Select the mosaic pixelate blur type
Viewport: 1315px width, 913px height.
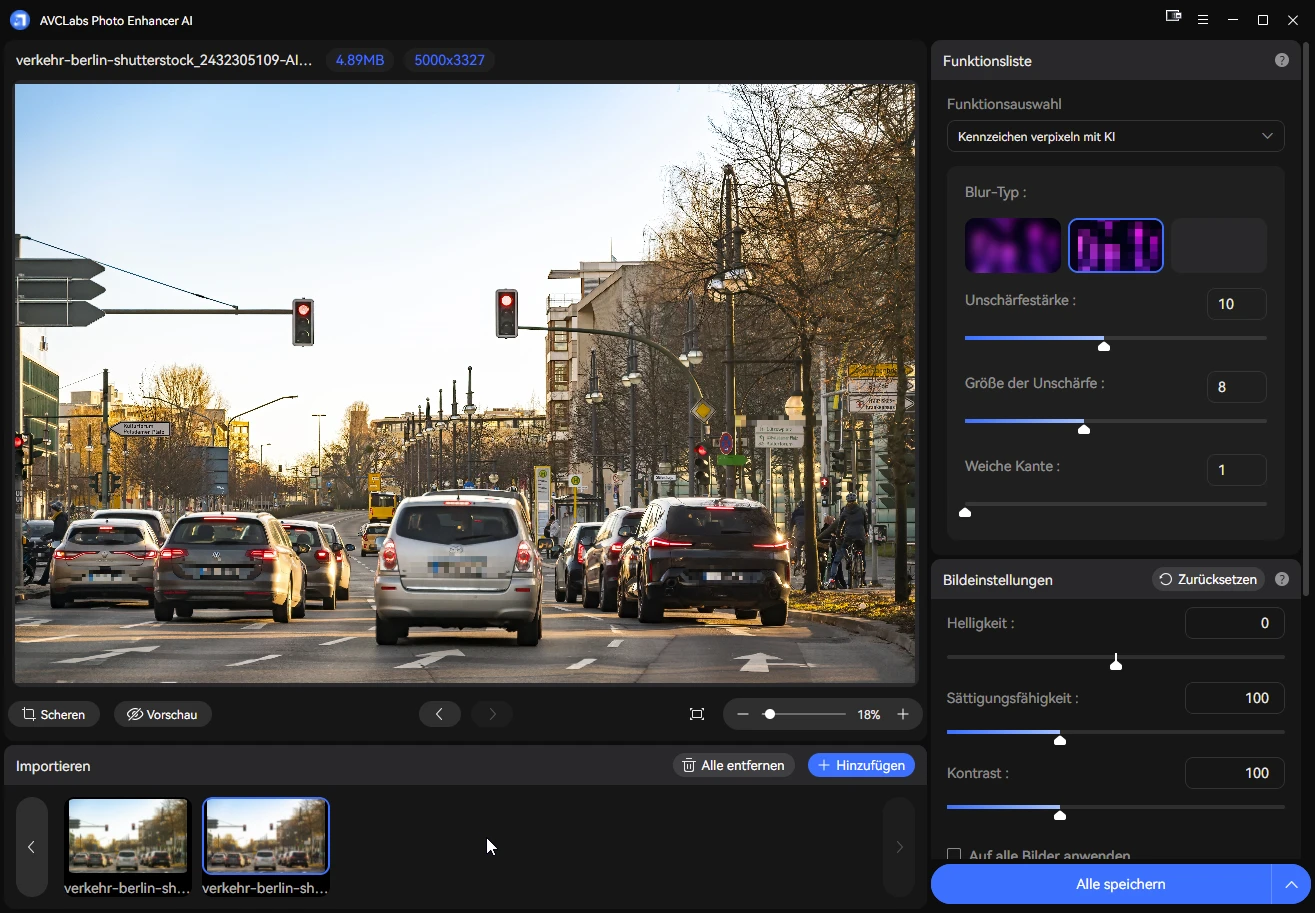pos(1115,246)
